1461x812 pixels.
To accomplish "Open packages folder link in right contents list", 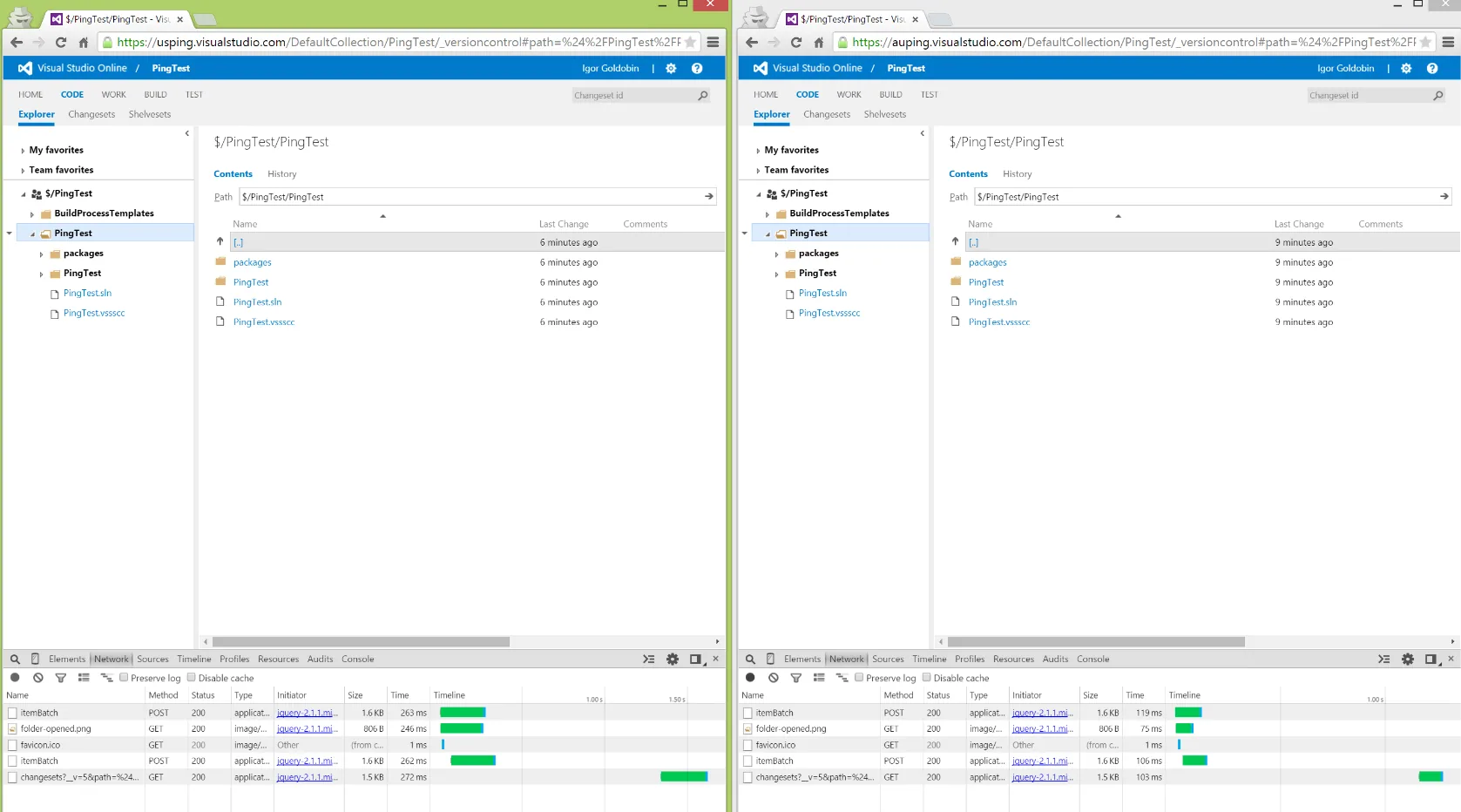I will coord(987,262).
